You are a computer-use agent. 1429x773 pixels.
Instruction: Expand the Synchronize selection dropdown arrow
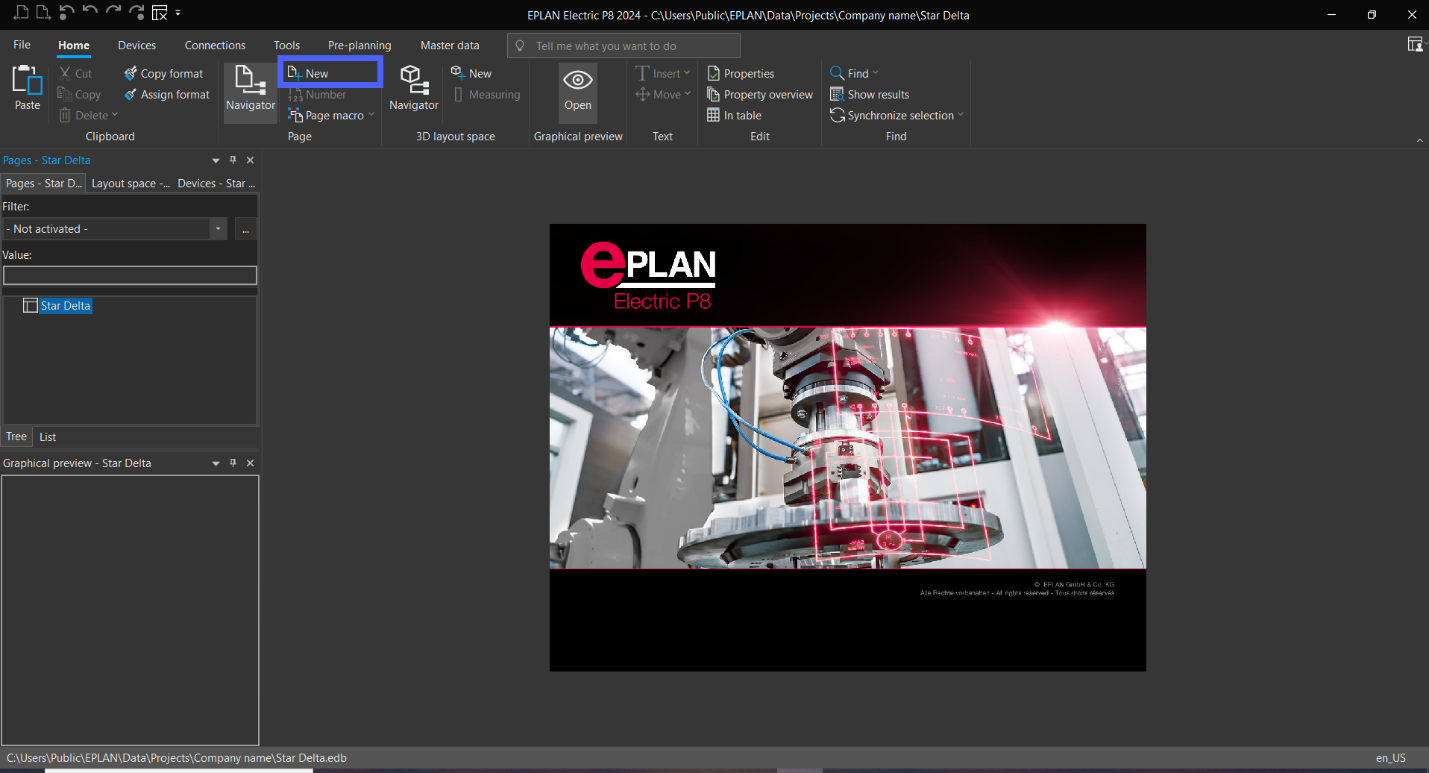click(961, 115)
